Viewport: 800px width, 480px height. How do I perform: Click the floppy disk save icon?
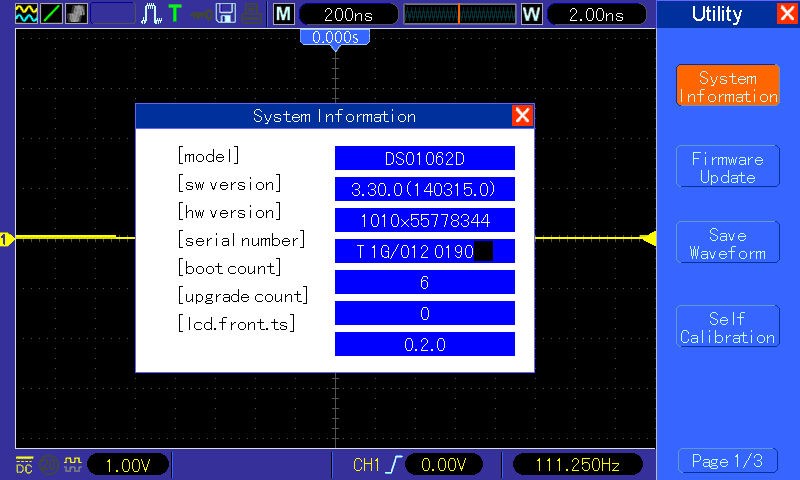pos(226,13)
